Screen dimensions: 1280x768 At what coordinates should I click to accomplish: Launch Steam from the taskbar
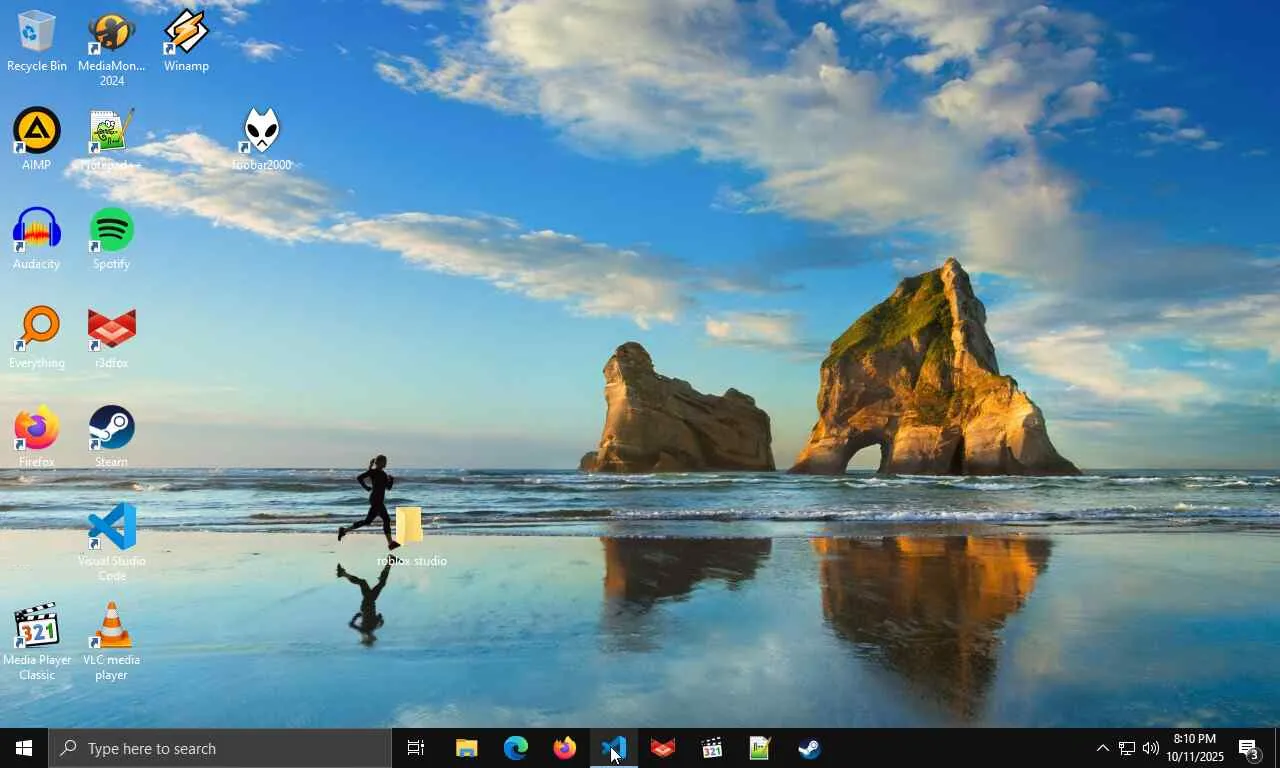tap(809, 748)
